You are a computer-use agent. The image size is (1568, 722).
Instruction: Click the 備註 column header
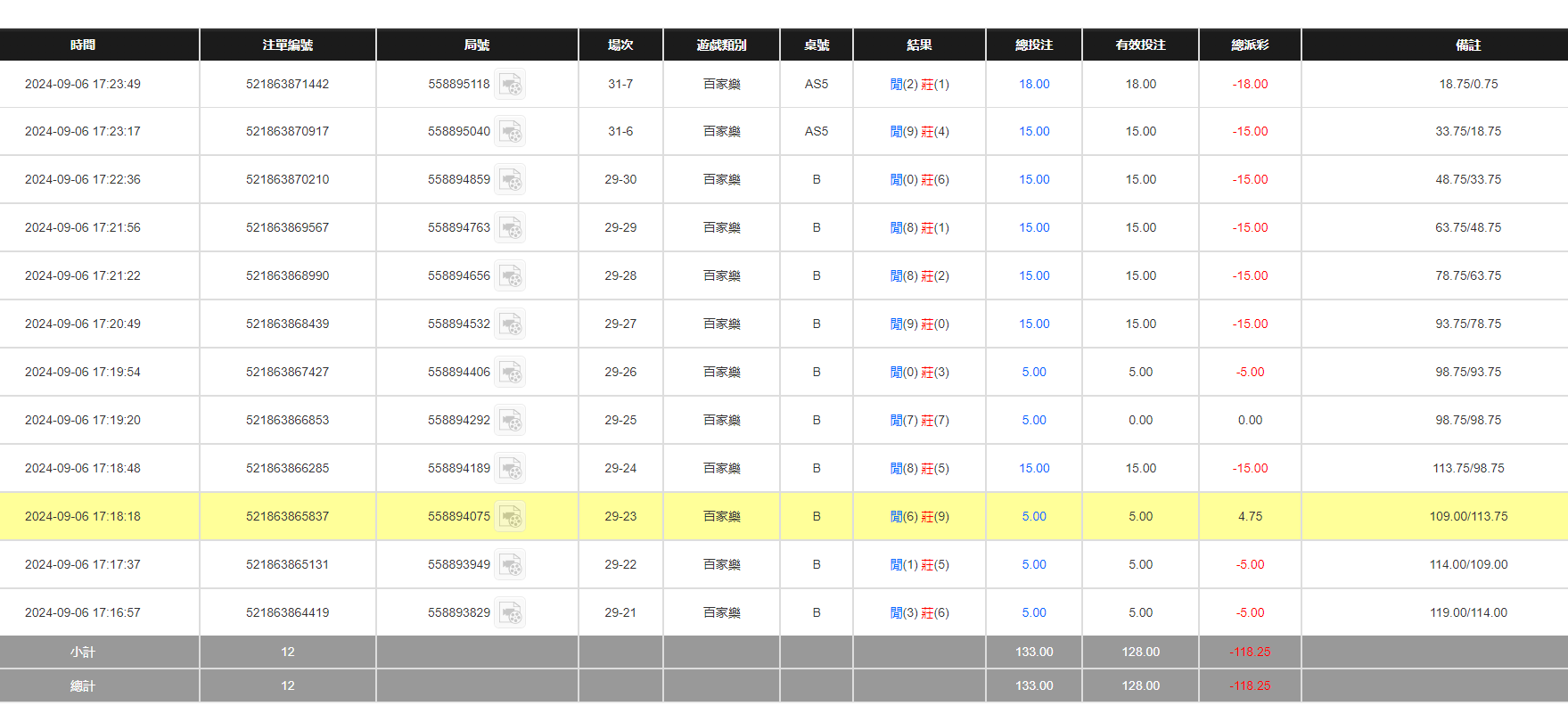pos(1468,45)
